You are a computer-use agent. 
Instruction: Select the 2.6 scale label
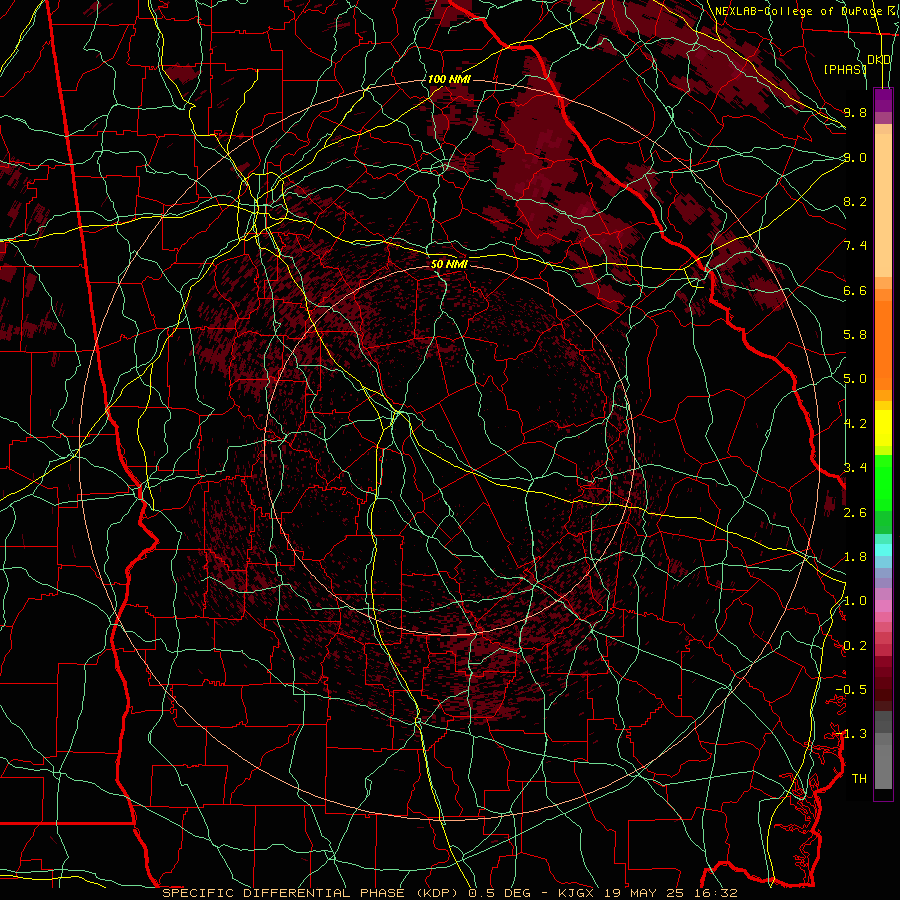855,513
